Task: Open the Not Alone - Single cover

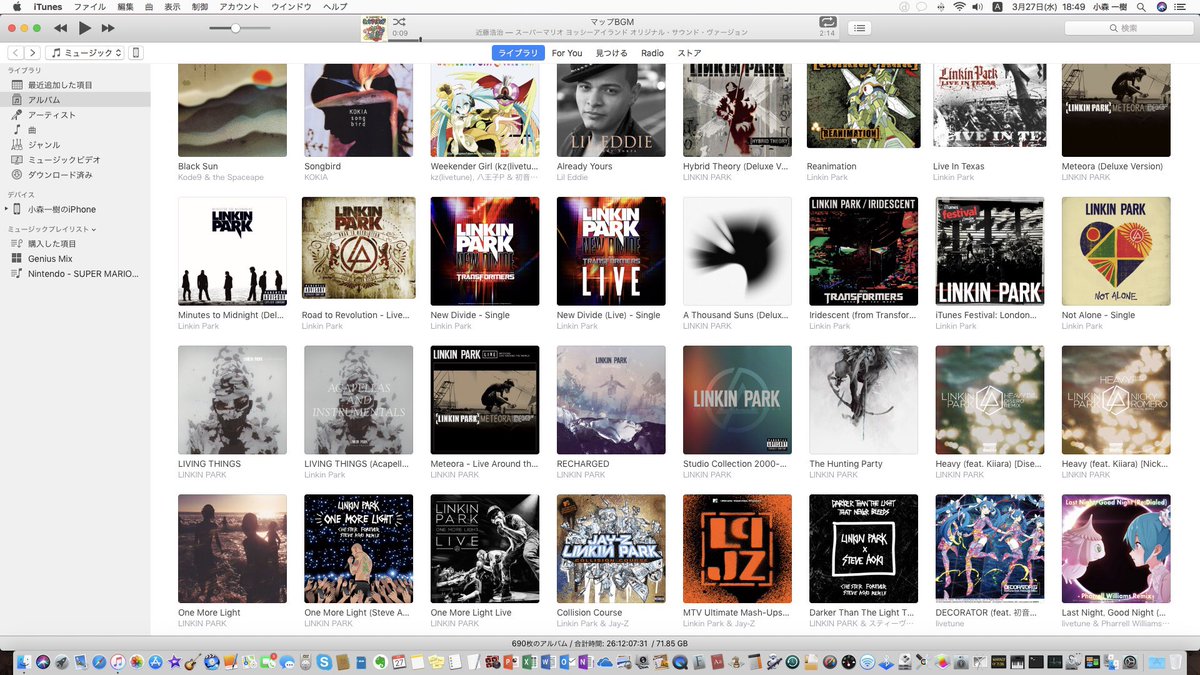Action: click(1116, 251)
